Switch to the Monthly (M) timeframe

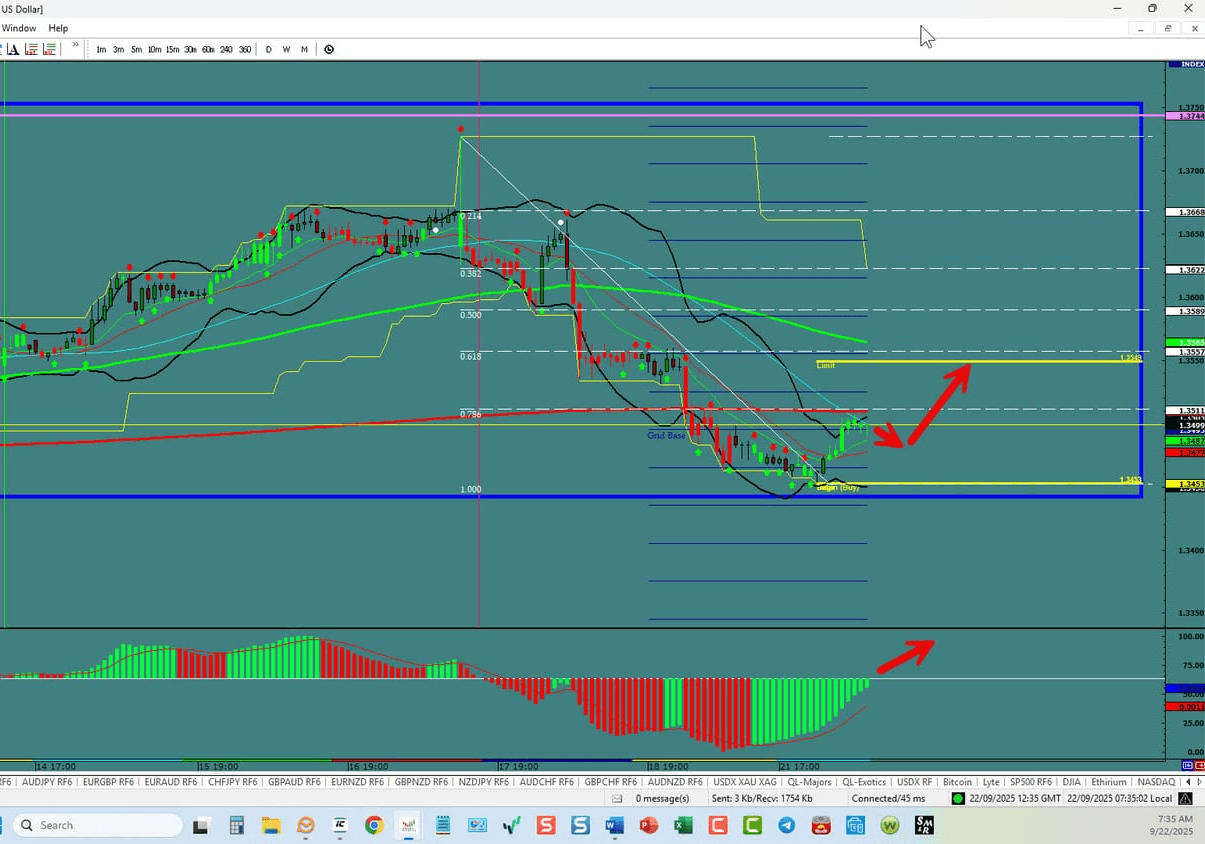point(305,49)
